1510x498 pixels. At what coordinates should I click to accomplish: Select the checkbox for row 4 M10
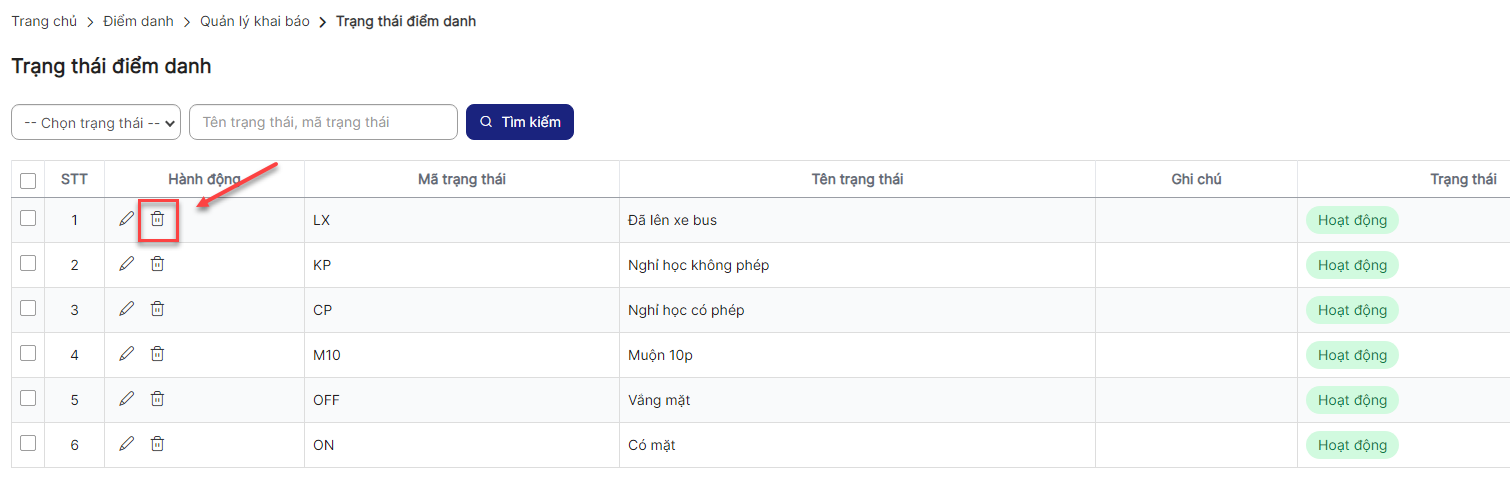pos(28,353)
